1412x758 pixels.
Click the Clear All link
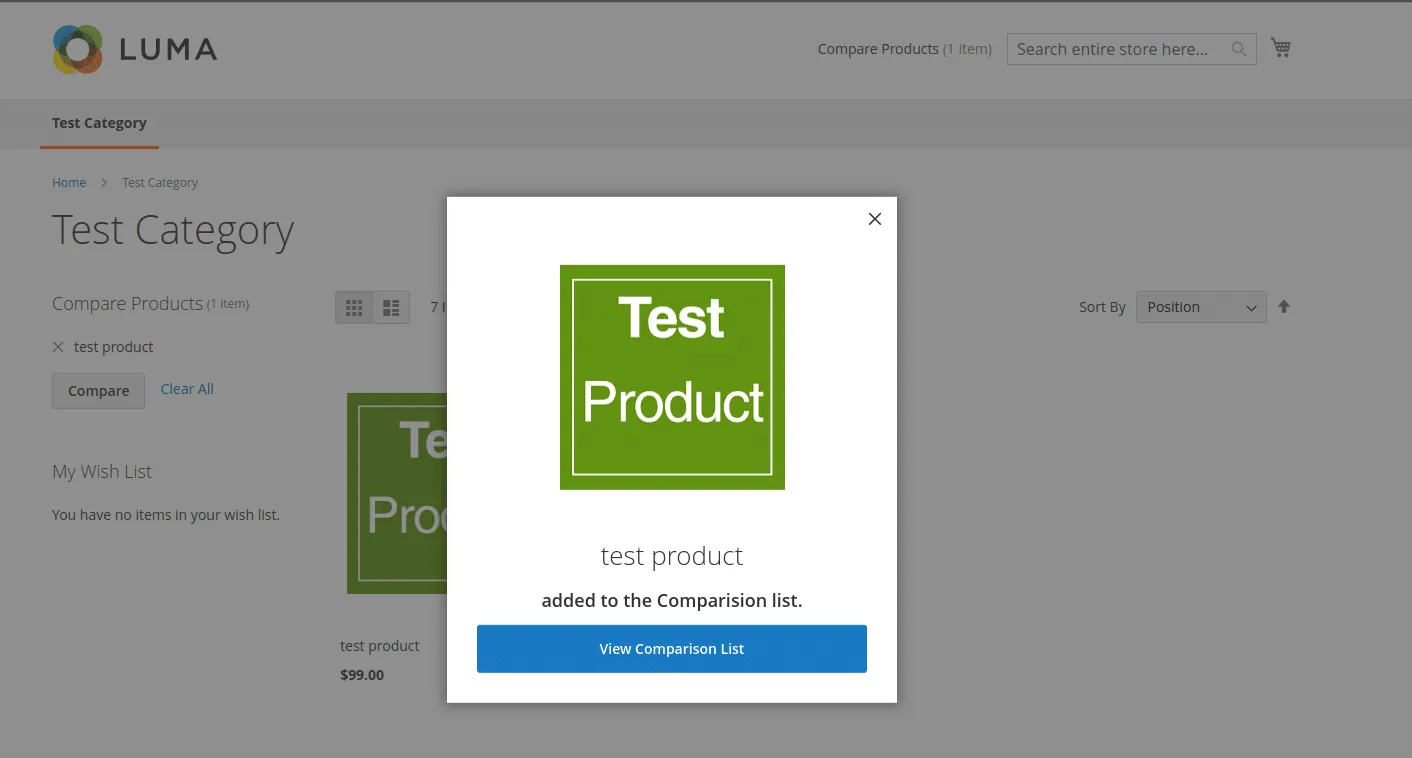click(187, 389)
